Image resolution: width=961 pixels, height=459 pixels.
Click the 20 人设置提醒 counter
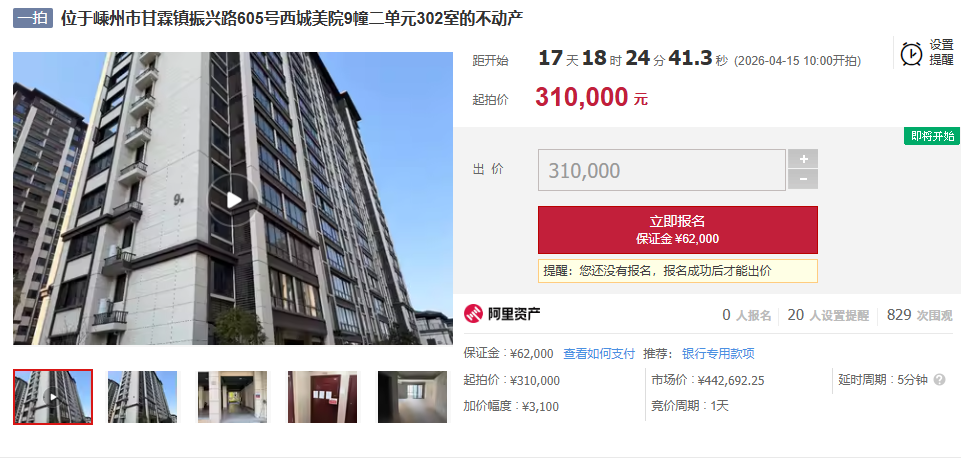pos(828,316)
